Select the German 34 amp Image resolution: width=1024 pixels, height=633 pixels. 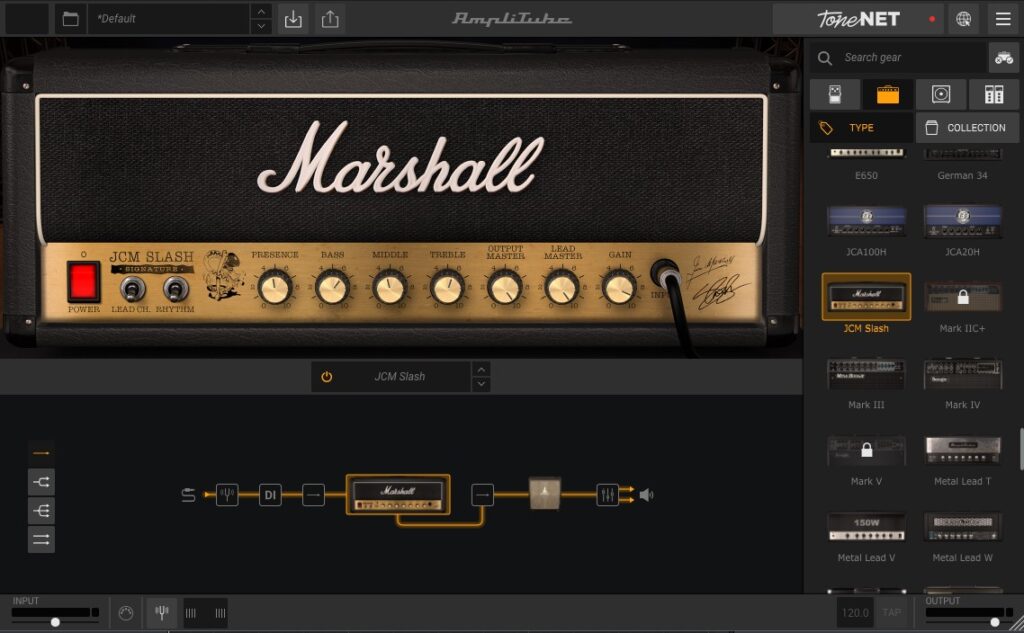[x=963, y=163]
